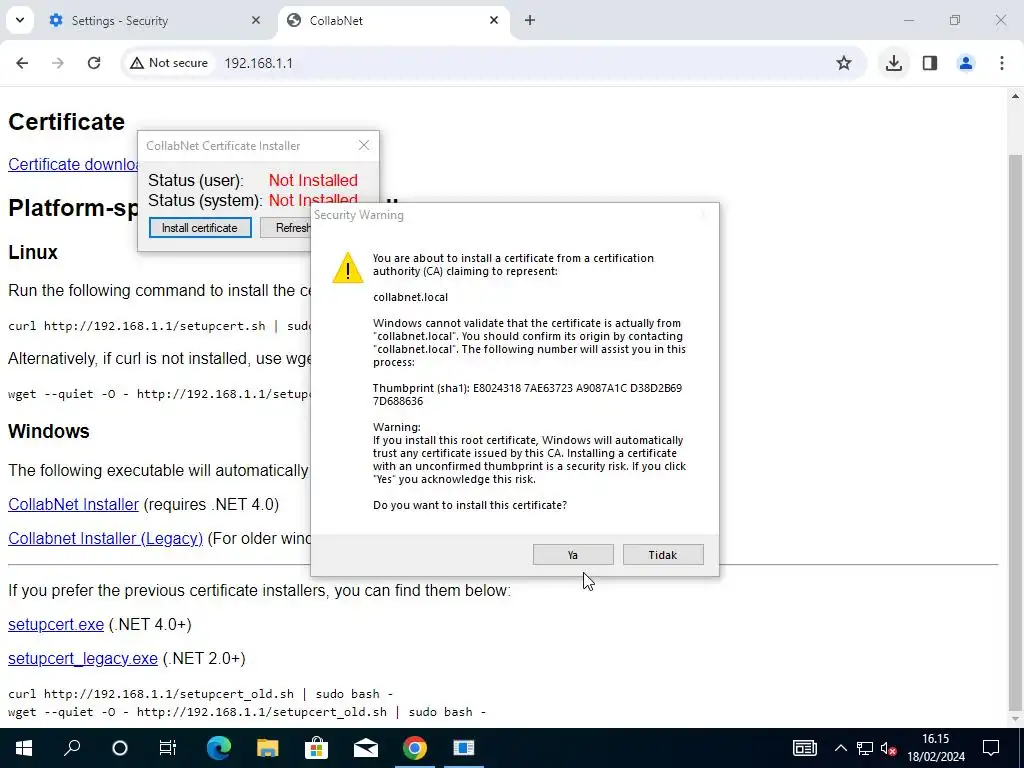Close the Settings - Security tab
The image size is (1024, 768).
point(255,20)
